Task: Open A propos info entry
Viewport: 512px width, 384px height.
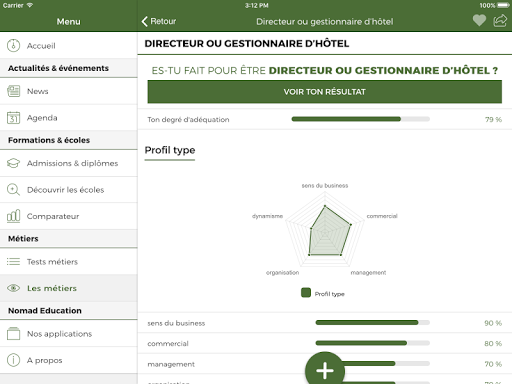Action: [69, 360]
